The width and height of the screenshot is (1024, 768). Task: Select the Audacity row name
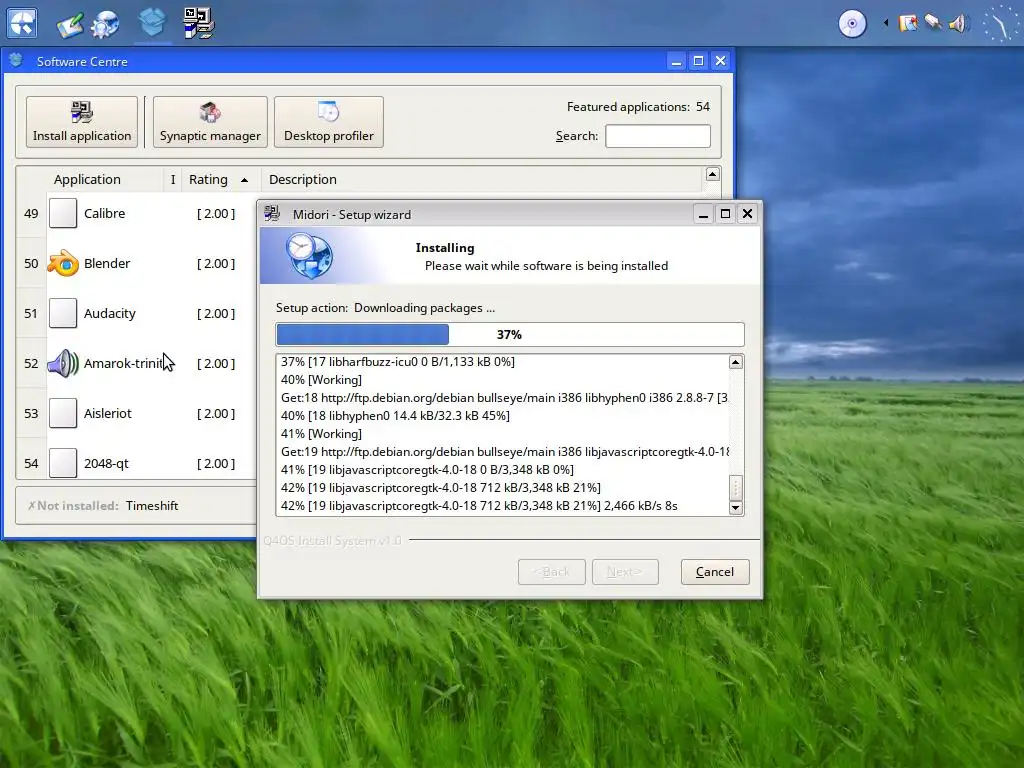pyautogui.click(x=110, y=313)
